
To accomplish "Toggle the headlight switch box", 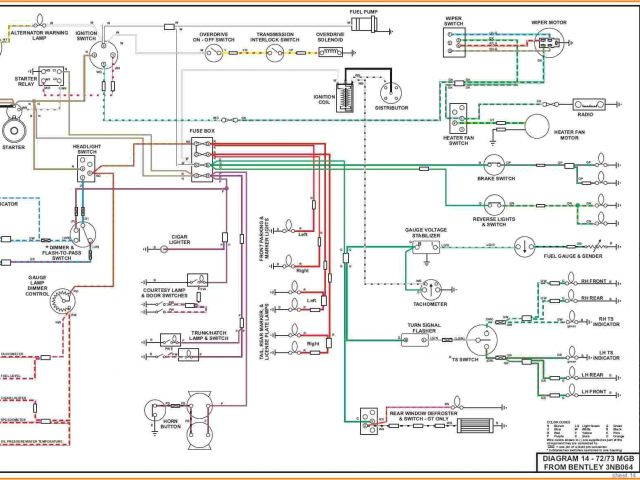I will coord(87,170).
